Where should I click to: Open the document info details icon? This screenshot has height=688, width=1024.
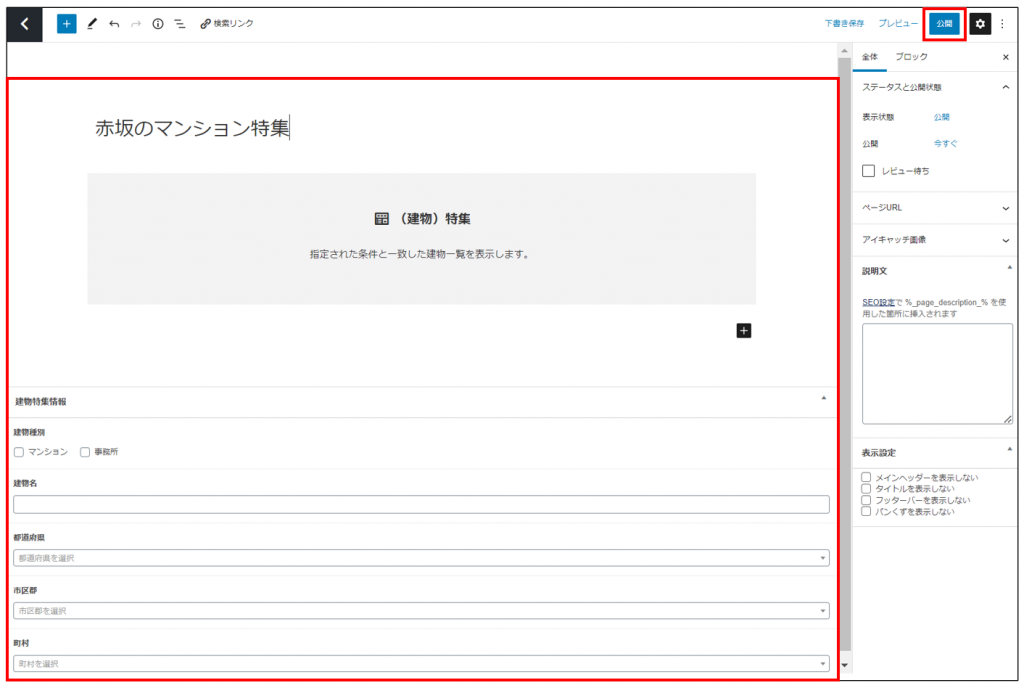[x=157, y=23]
